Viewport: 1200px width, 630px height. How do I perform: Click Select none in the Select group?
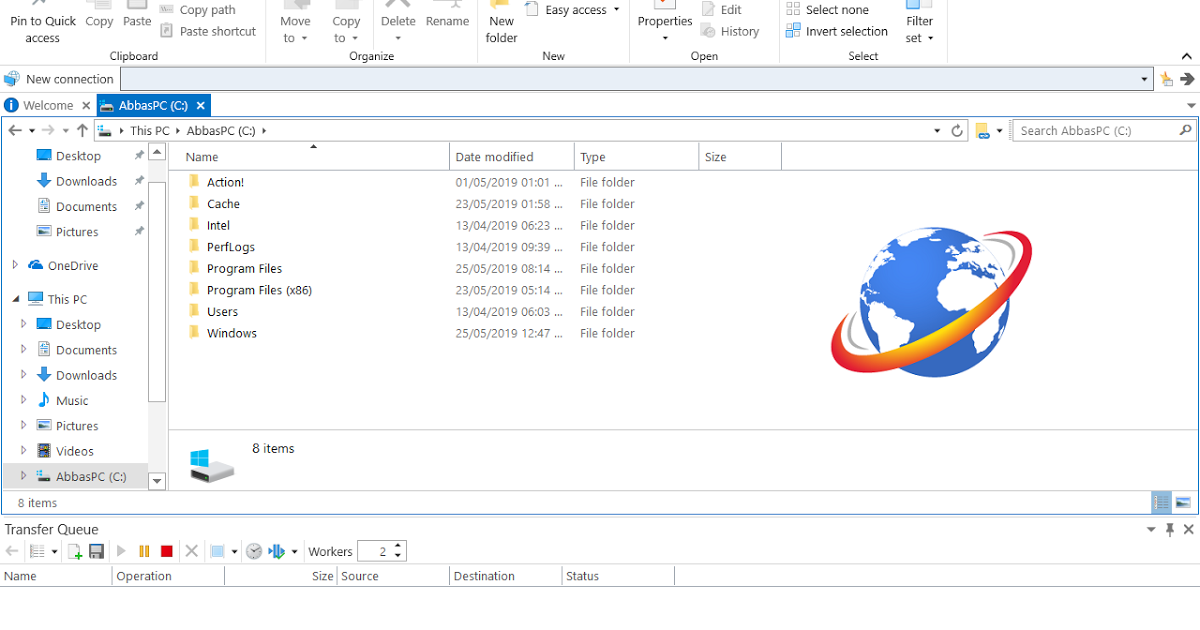point(837,10)
